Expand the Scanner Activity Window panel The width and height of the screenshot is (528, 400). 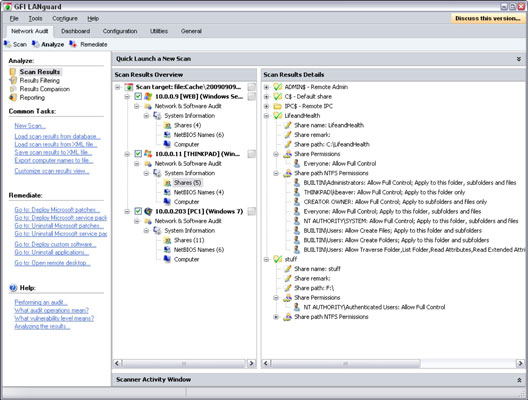point(519,380)
